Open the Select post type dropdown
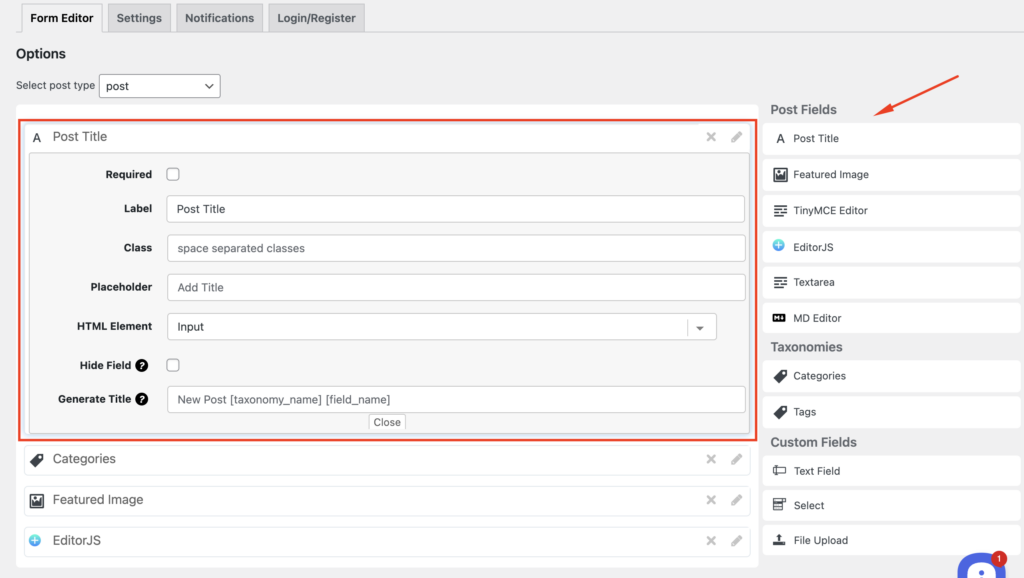 pyautogui.click(x=159, y=86)
